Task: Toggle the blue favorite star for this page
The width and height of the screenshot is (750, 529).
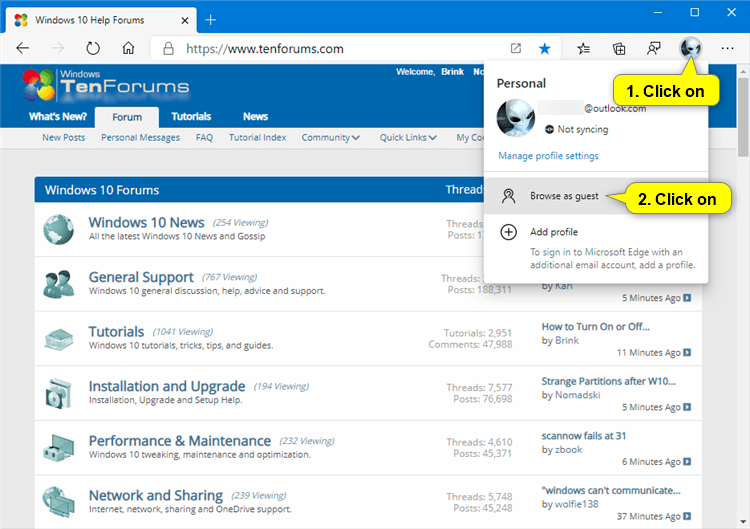Action: (x=544, y=48)
